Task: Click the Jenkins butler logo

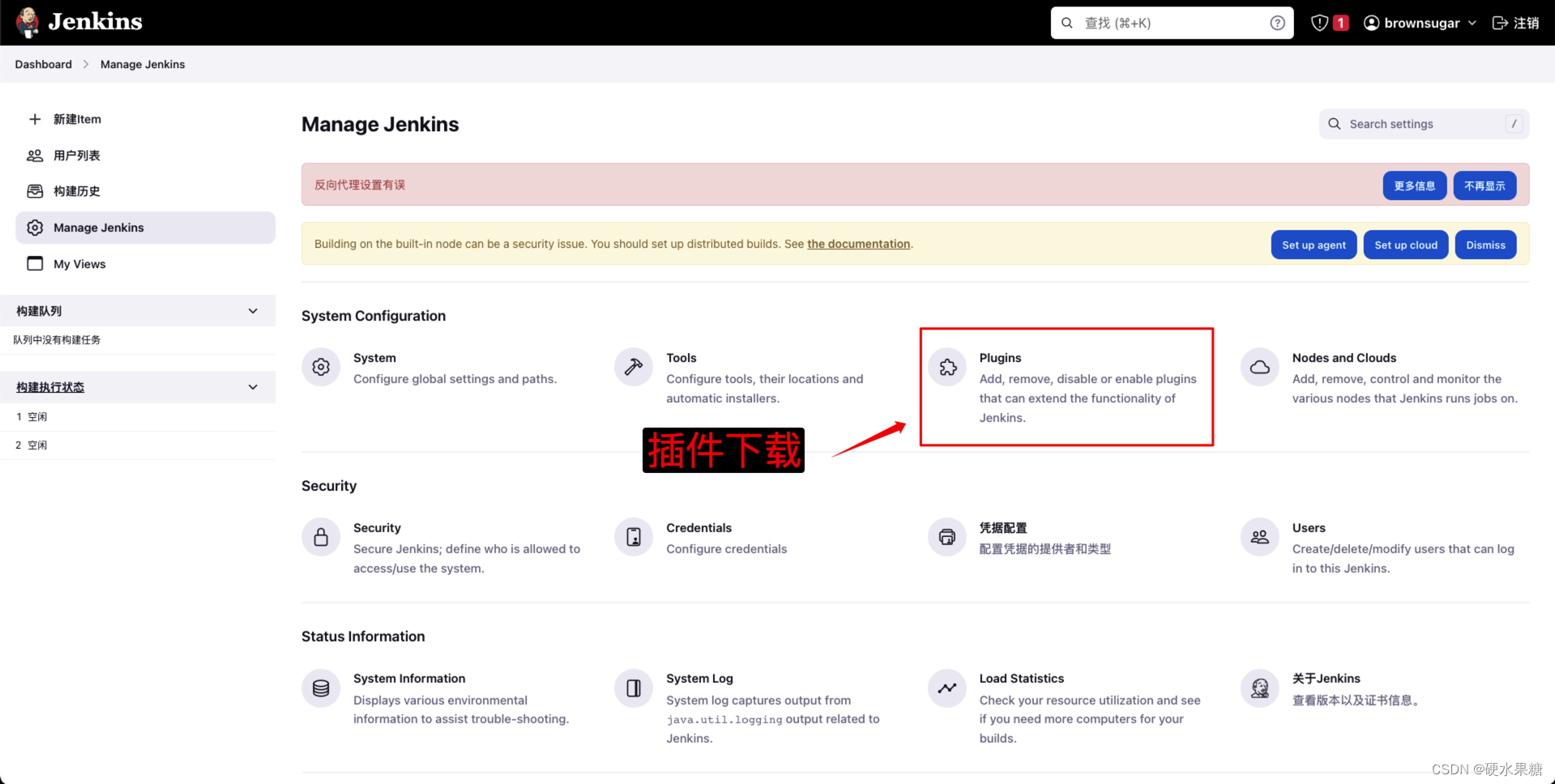Action: click(28, 22)
